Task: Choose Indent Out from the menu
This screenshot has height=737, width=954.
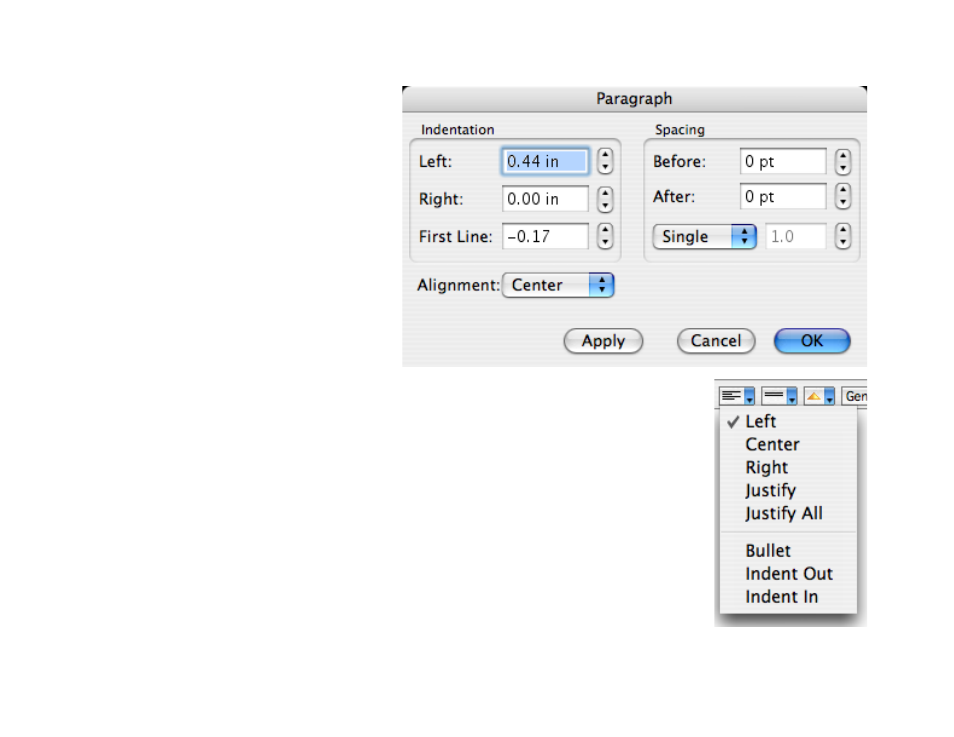Action: click(x=789, y=574)
